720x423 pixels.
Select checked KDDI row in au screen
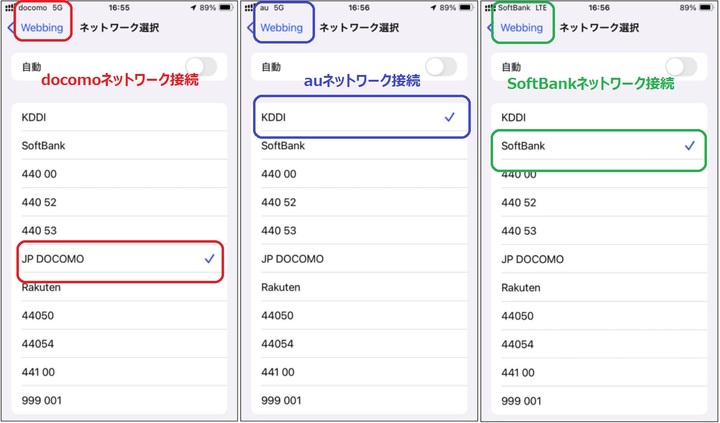[359, 118]
